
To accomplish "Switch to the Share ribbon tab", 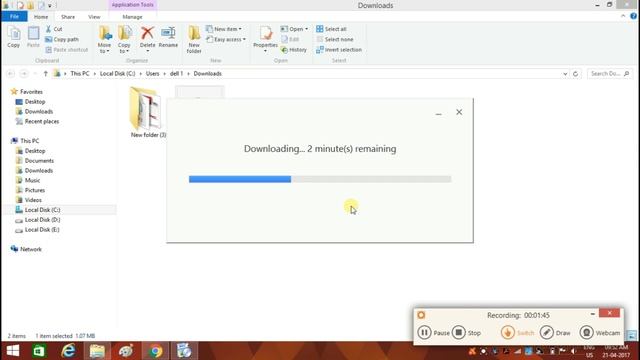I will (x=68, y=17).
